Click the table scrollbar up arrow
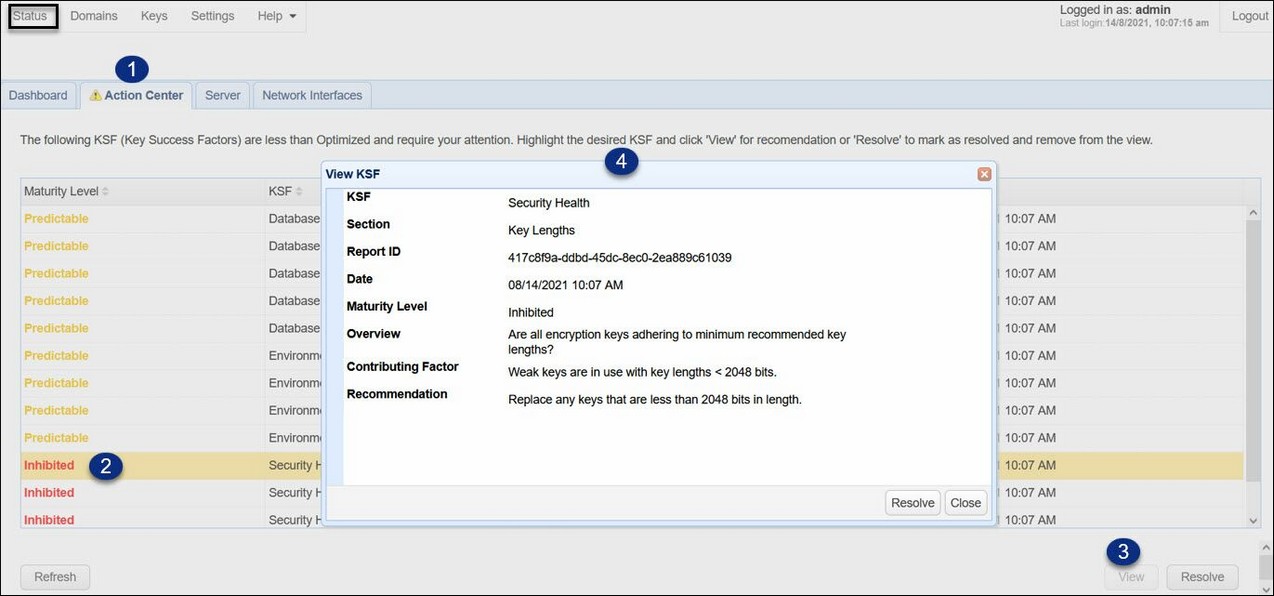This screenshot has height=596, width=1274. point(1253,213)
